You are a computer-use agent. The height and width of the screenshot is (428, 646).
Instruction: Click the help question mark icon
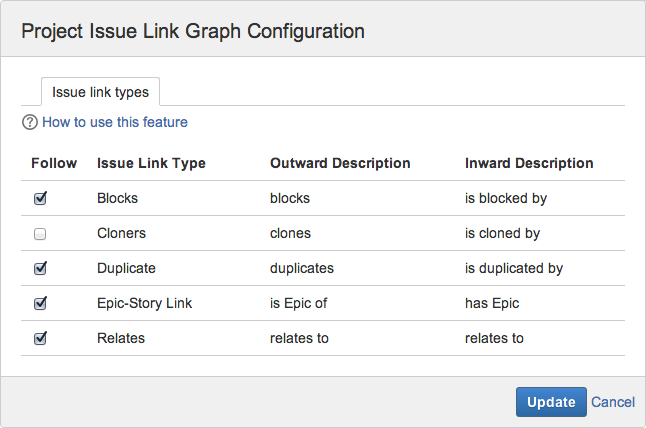pos(30,122)
